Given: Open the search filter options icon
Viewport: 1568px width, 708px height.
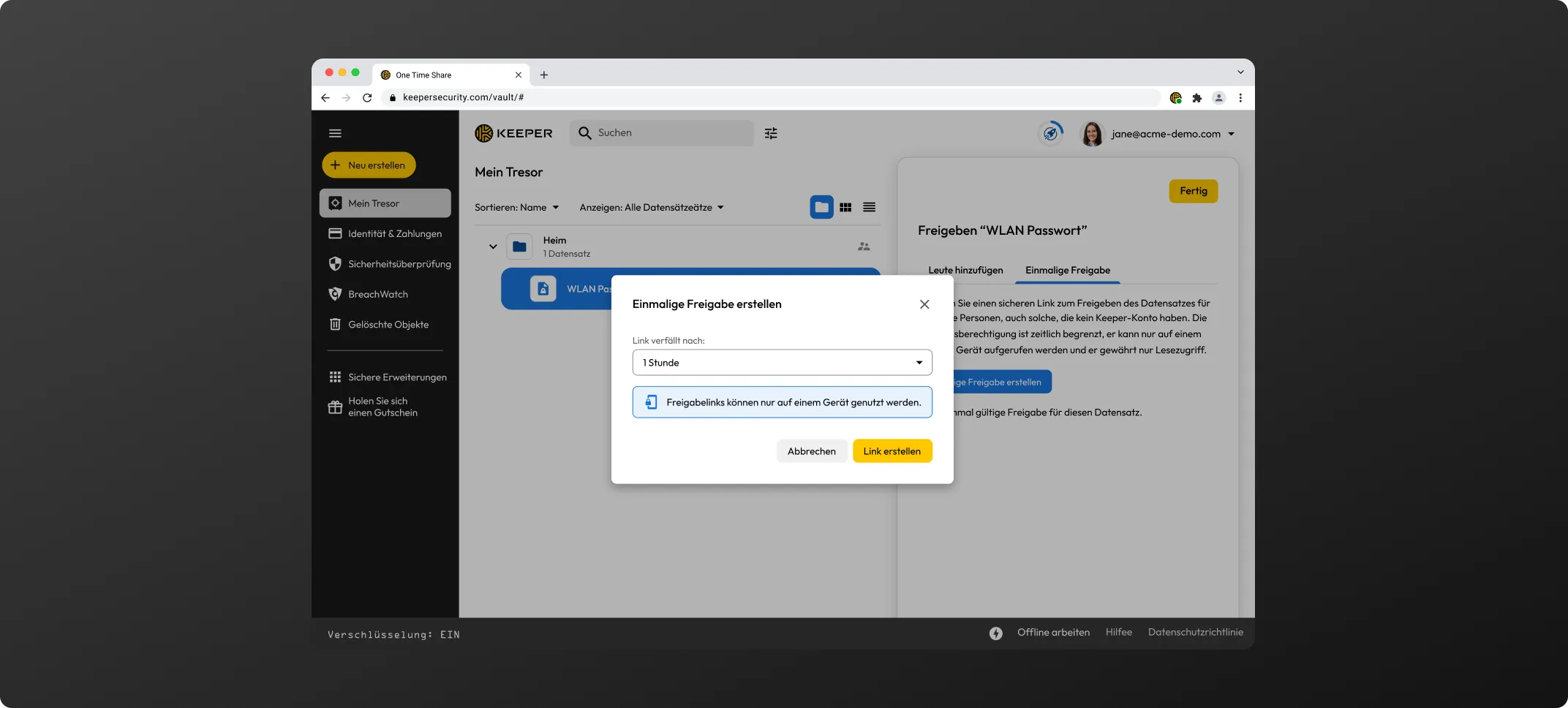Looking at the screenshot, I should (x=771, y=133).
